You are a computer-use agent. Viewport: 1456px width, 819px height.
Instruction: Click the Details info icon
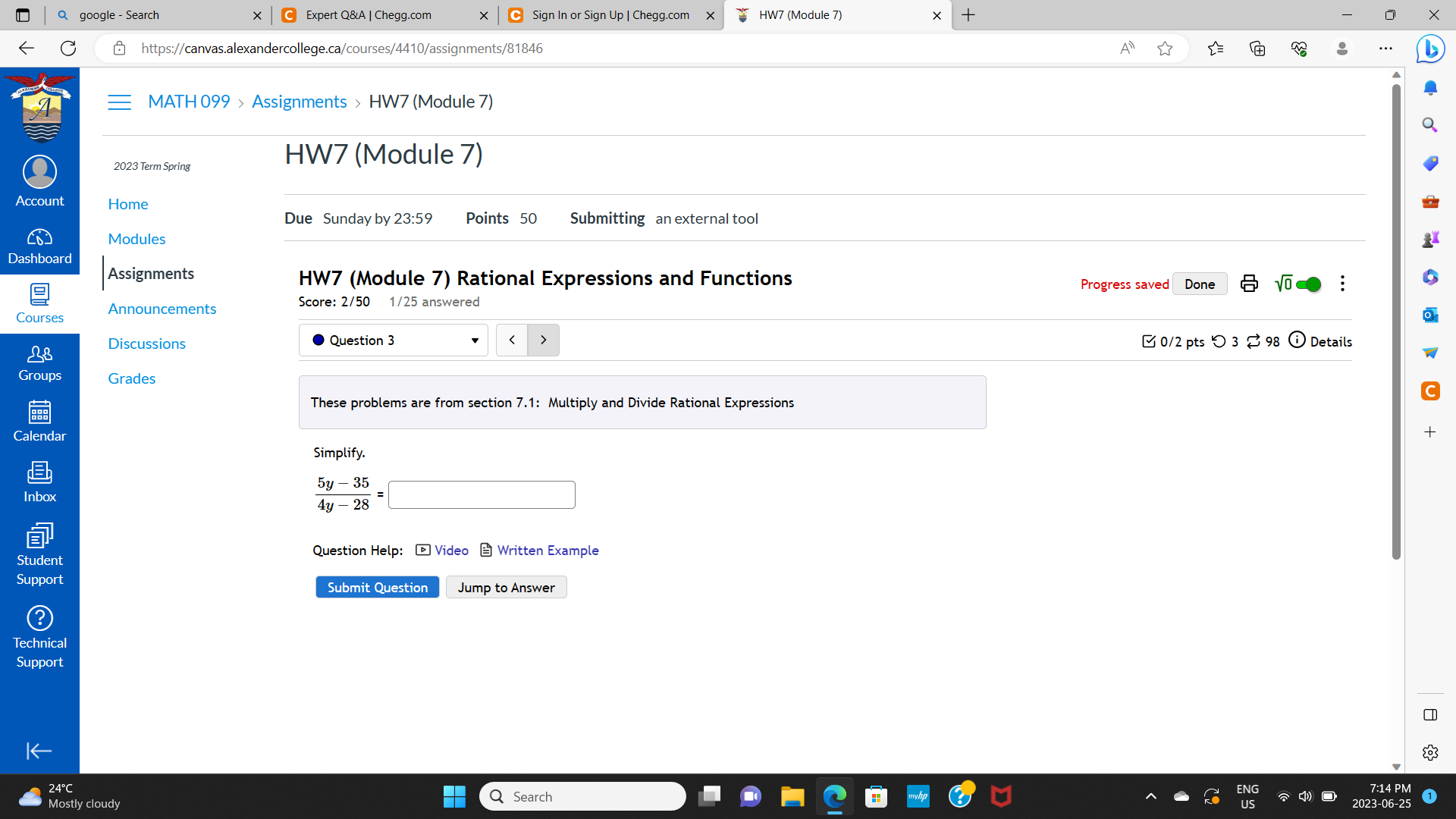tap(1298, 340)
